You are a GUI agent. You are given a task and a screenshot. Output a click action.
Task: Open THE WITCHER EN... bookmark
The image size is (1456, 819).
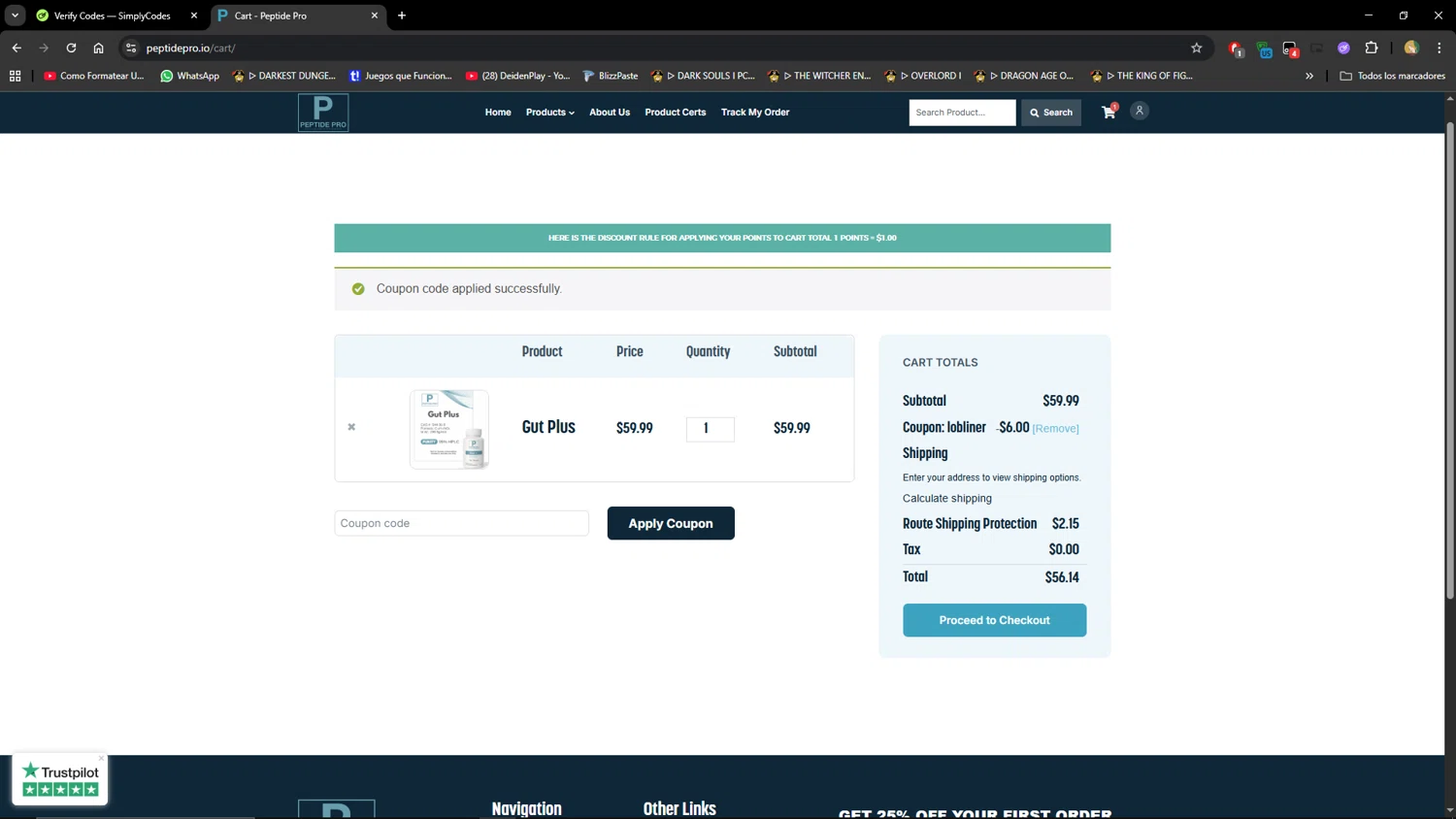coord(819,76)
